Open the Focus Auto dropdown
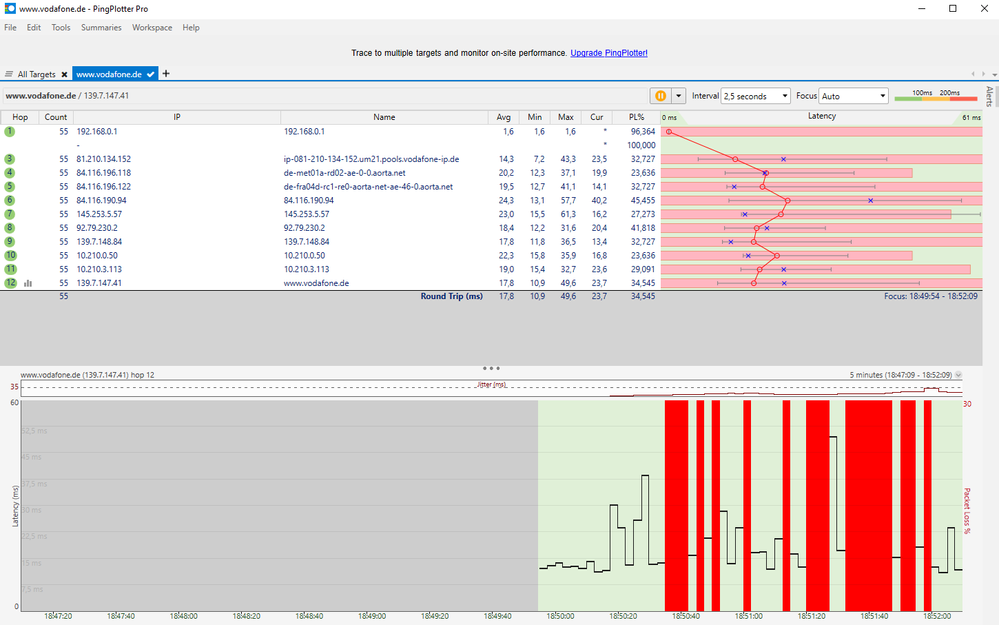Viewport: 999px width, 625px height. pos(853,96)
